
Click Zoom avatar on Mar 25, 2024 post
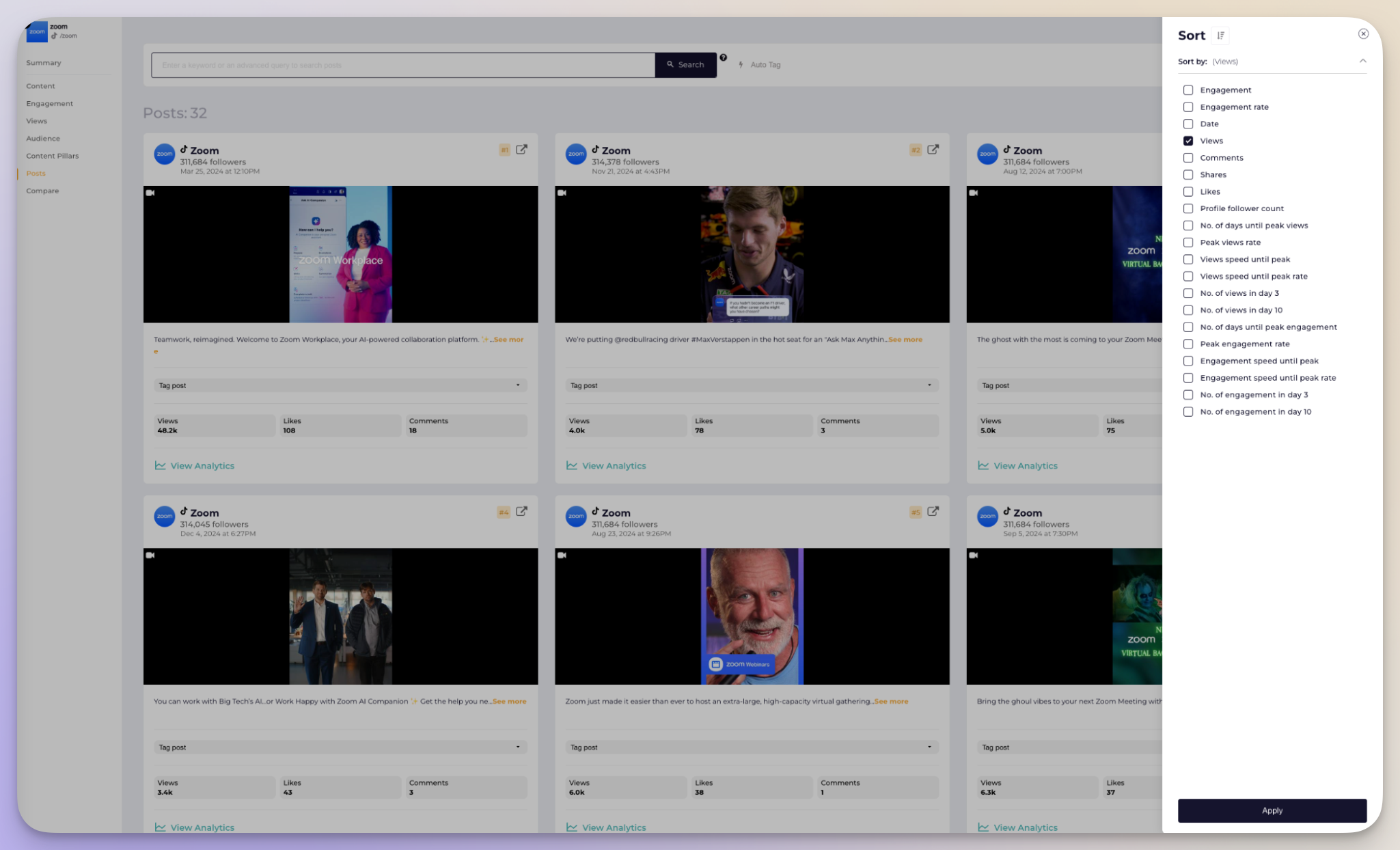coord(165,154)
